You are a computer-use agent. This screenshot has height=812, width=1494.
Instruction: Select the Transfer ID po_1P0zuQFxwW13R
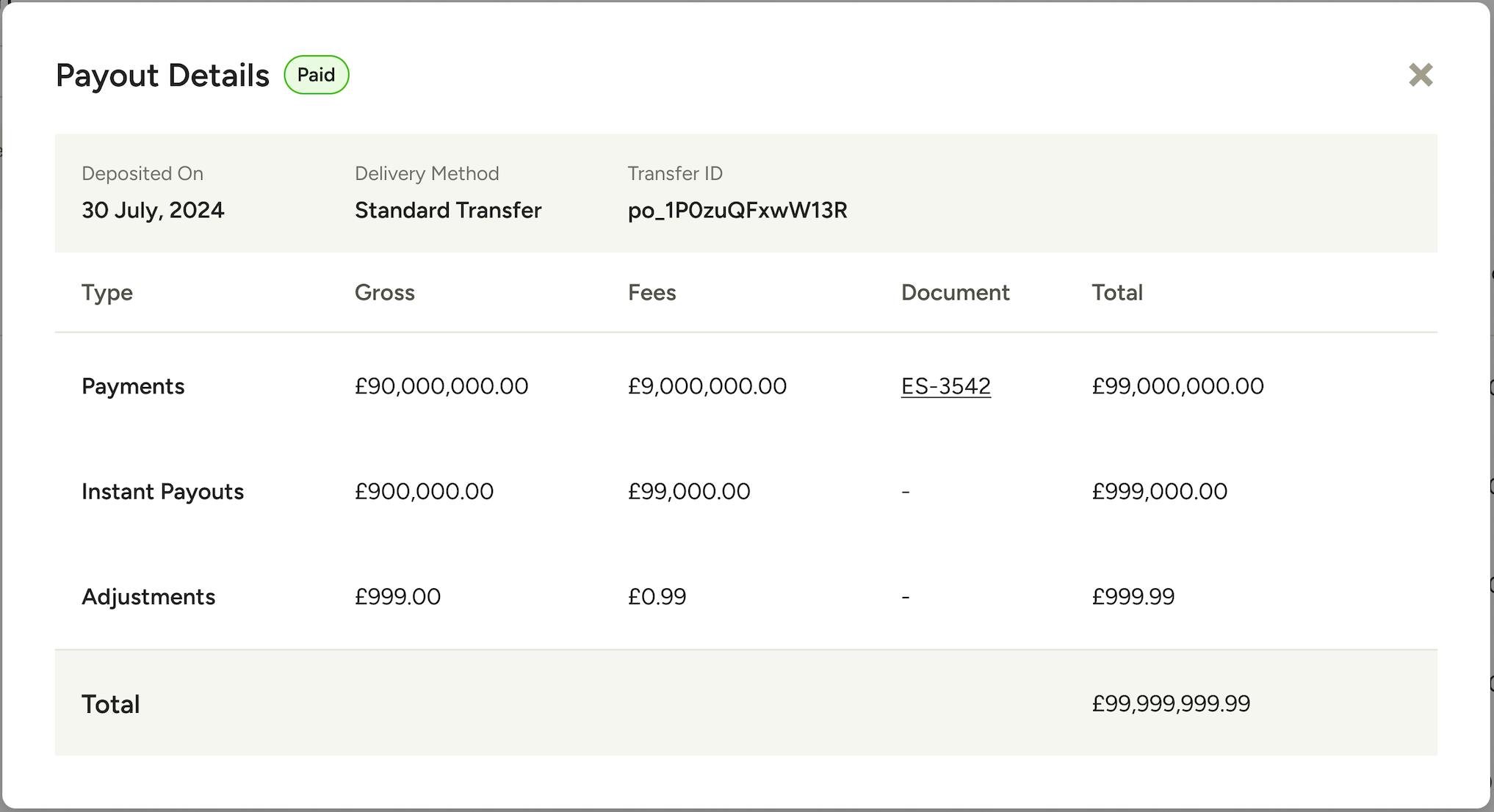[737, 211]
